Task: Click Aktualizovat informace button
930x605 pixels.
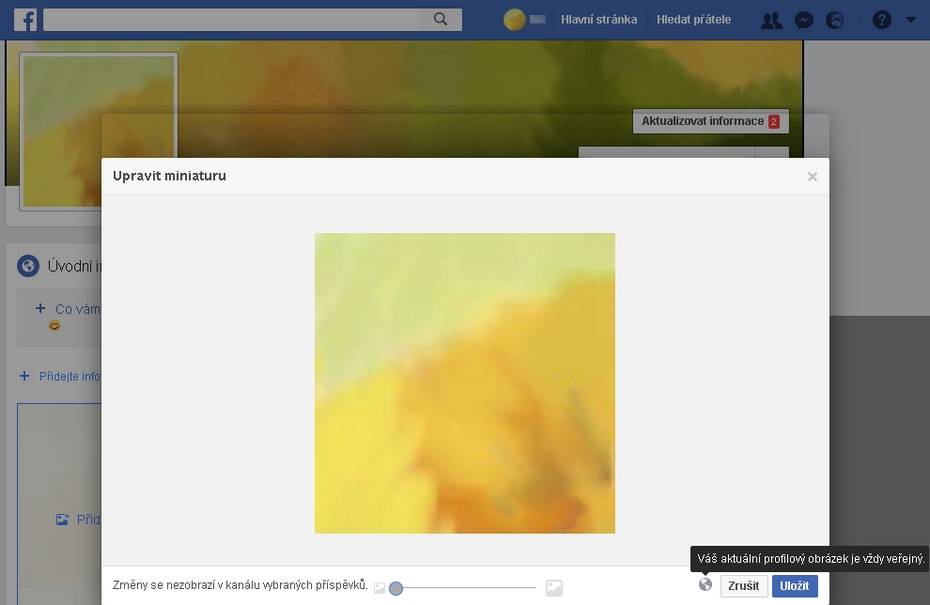Action: 711,121
